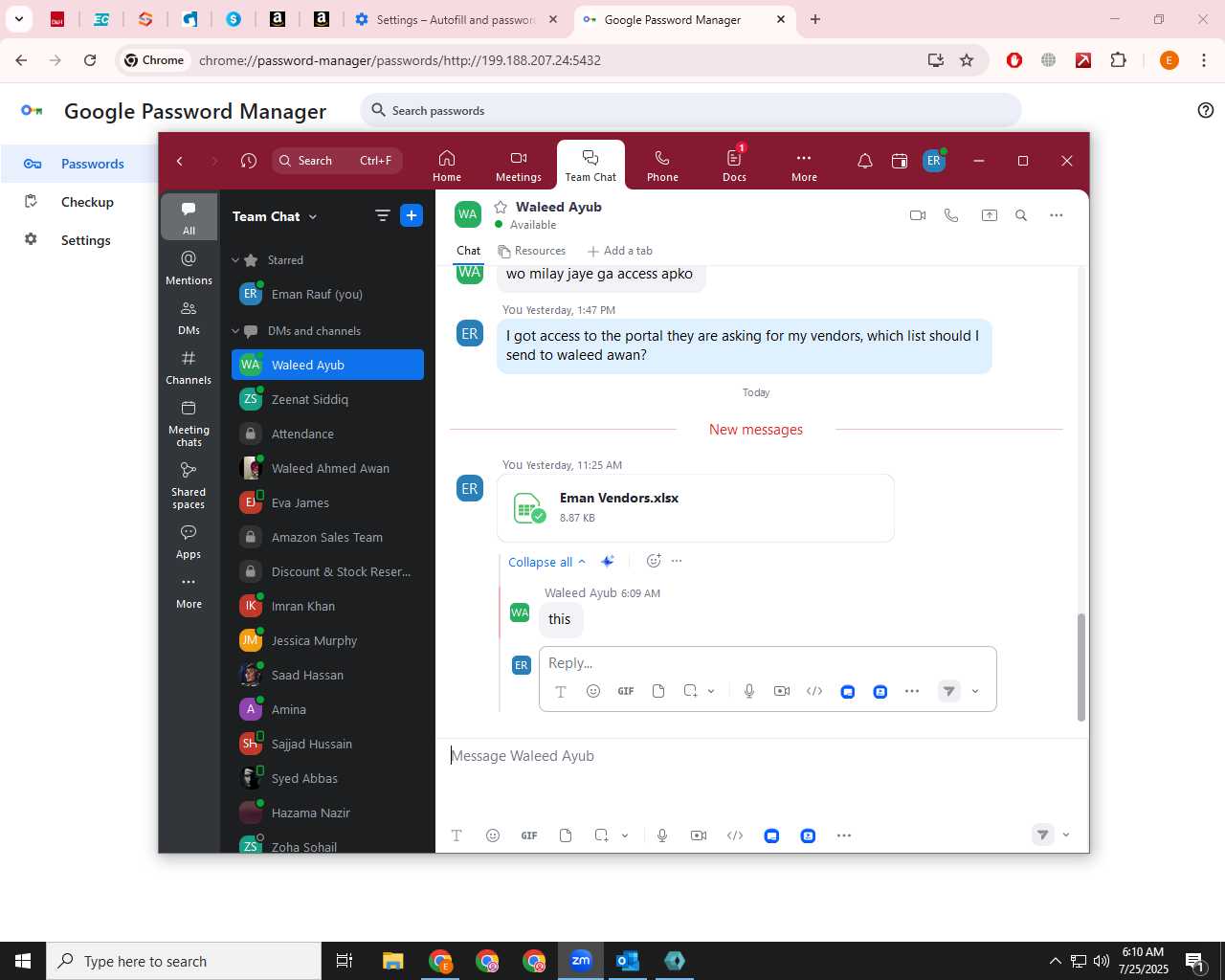The image size is (1225, 980).
Task: Open More menu in Zoom top bar
Action: (804, 166)
